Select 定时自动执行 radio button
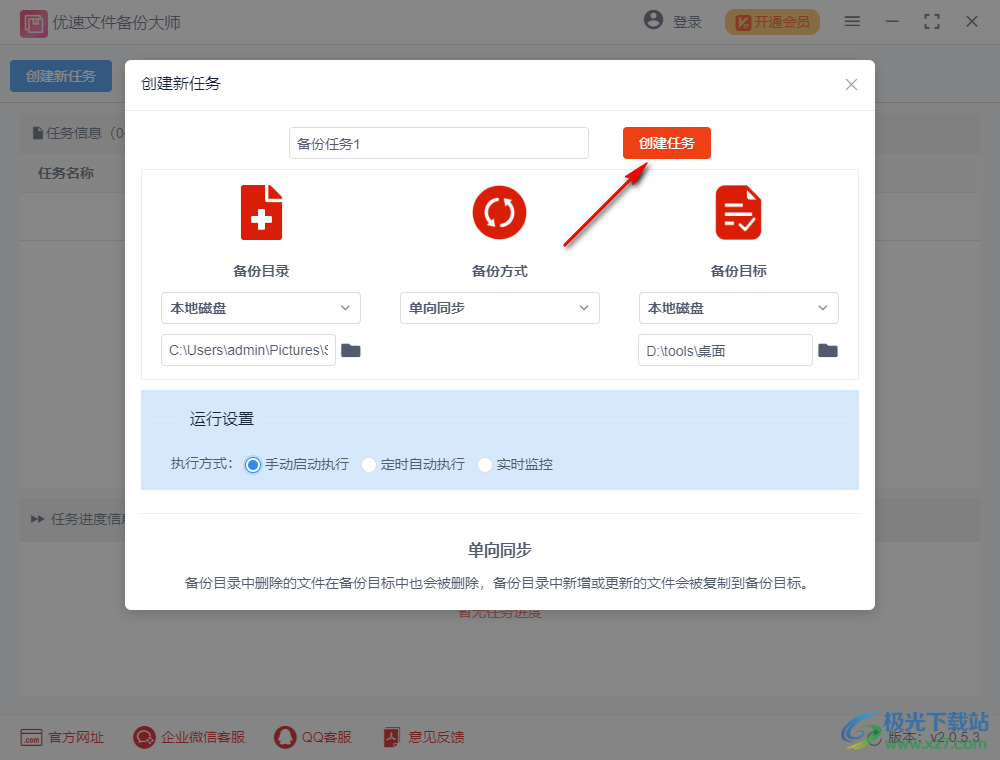The height and width of the screenshot is (760, 1000). coord(369,465)
